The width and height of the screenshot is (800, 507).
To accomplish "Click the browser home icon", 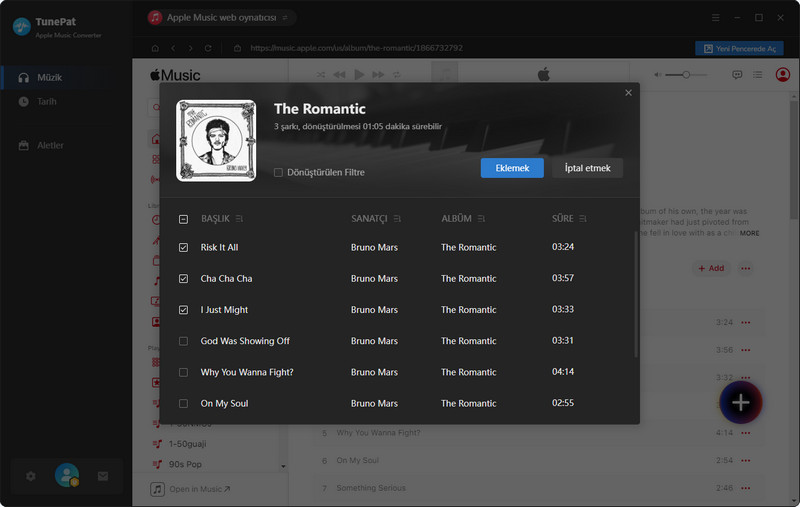I will tap(155, 48).
